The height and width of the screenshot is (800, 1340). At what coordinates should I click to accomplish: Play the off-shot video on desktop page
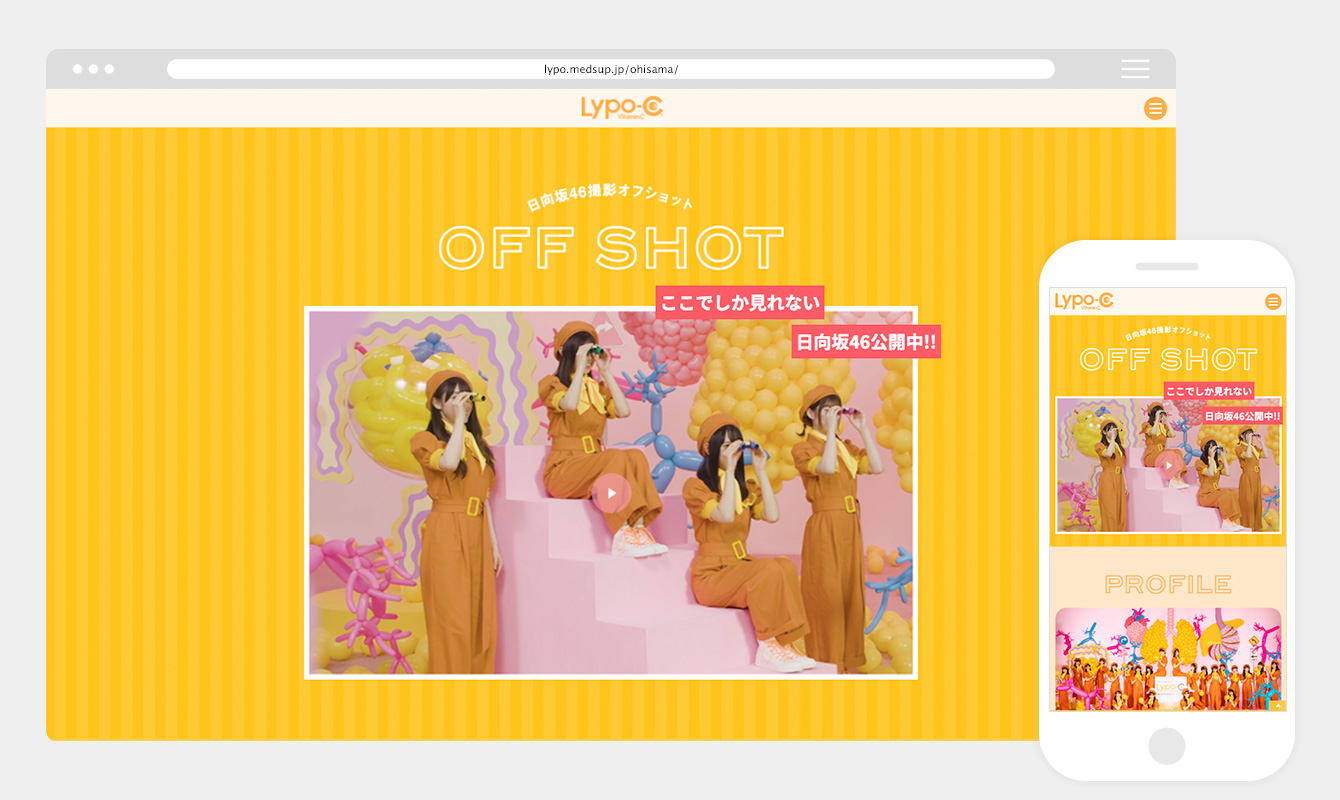(611, 493)
